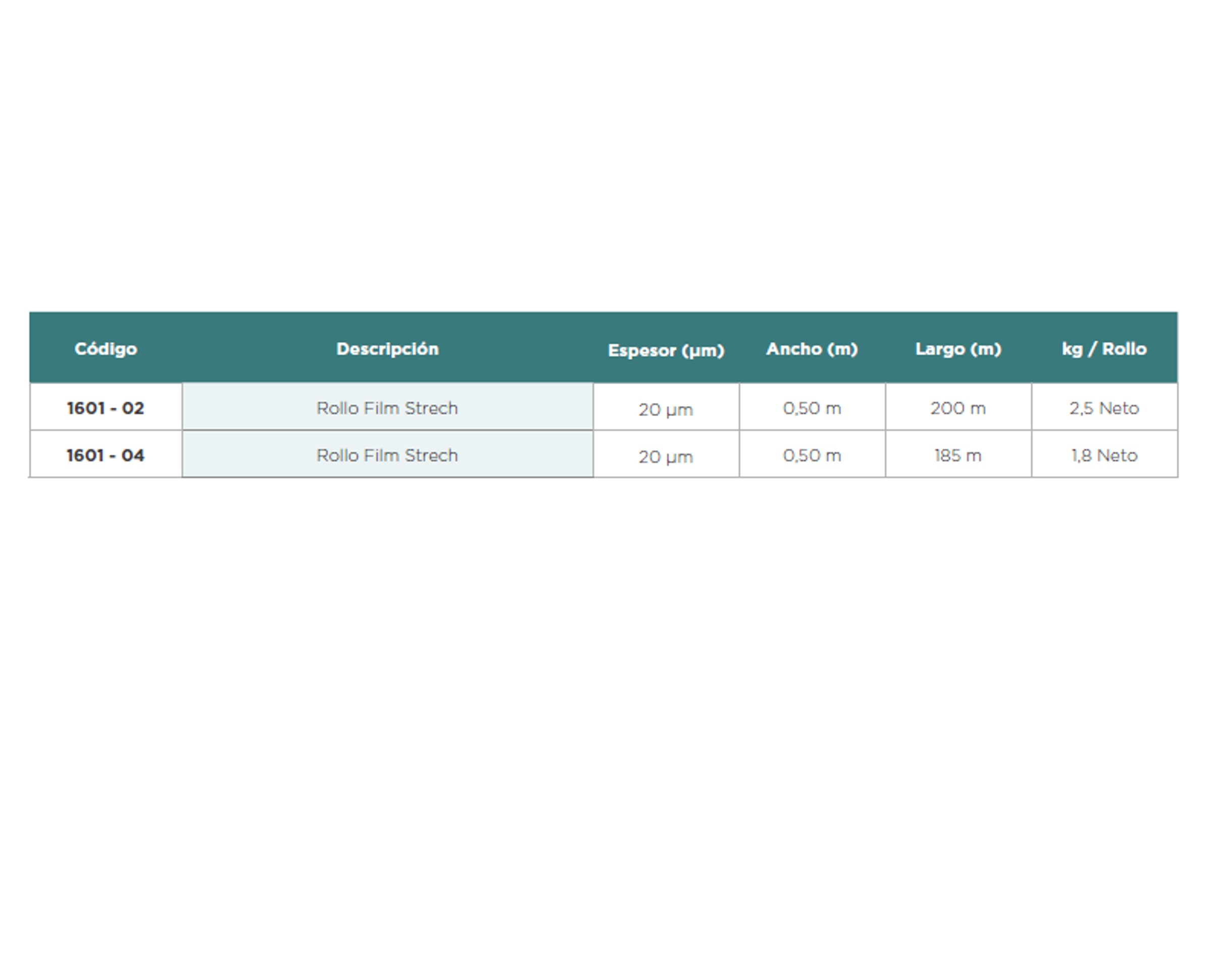Select the first row 20 µm cell

(666, 408)
